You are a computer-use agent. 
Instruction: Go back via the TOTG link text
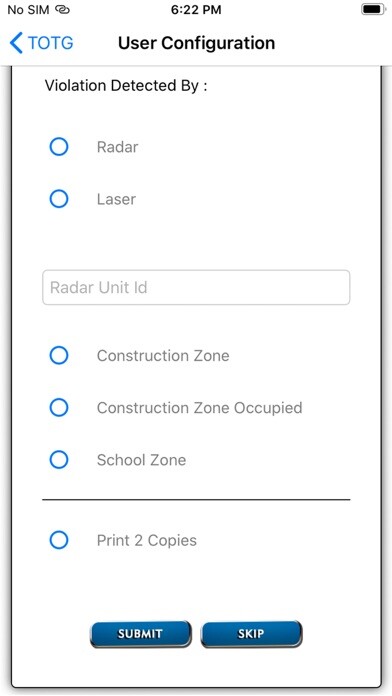[51, 44]
